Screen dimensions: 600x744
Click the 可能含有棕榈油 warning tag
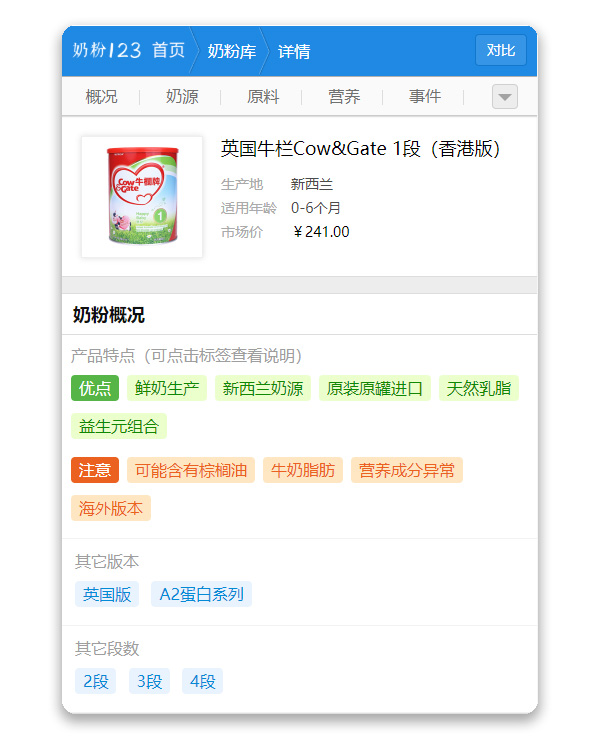(191, 470)
